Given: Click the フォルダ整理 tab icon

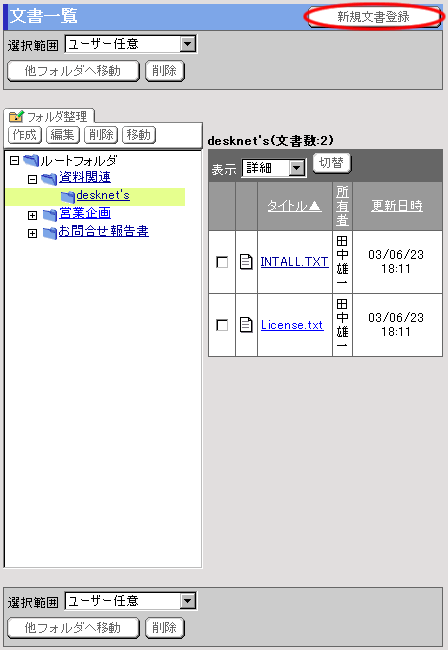Looking at the screenshot, I should click(17, 116).
